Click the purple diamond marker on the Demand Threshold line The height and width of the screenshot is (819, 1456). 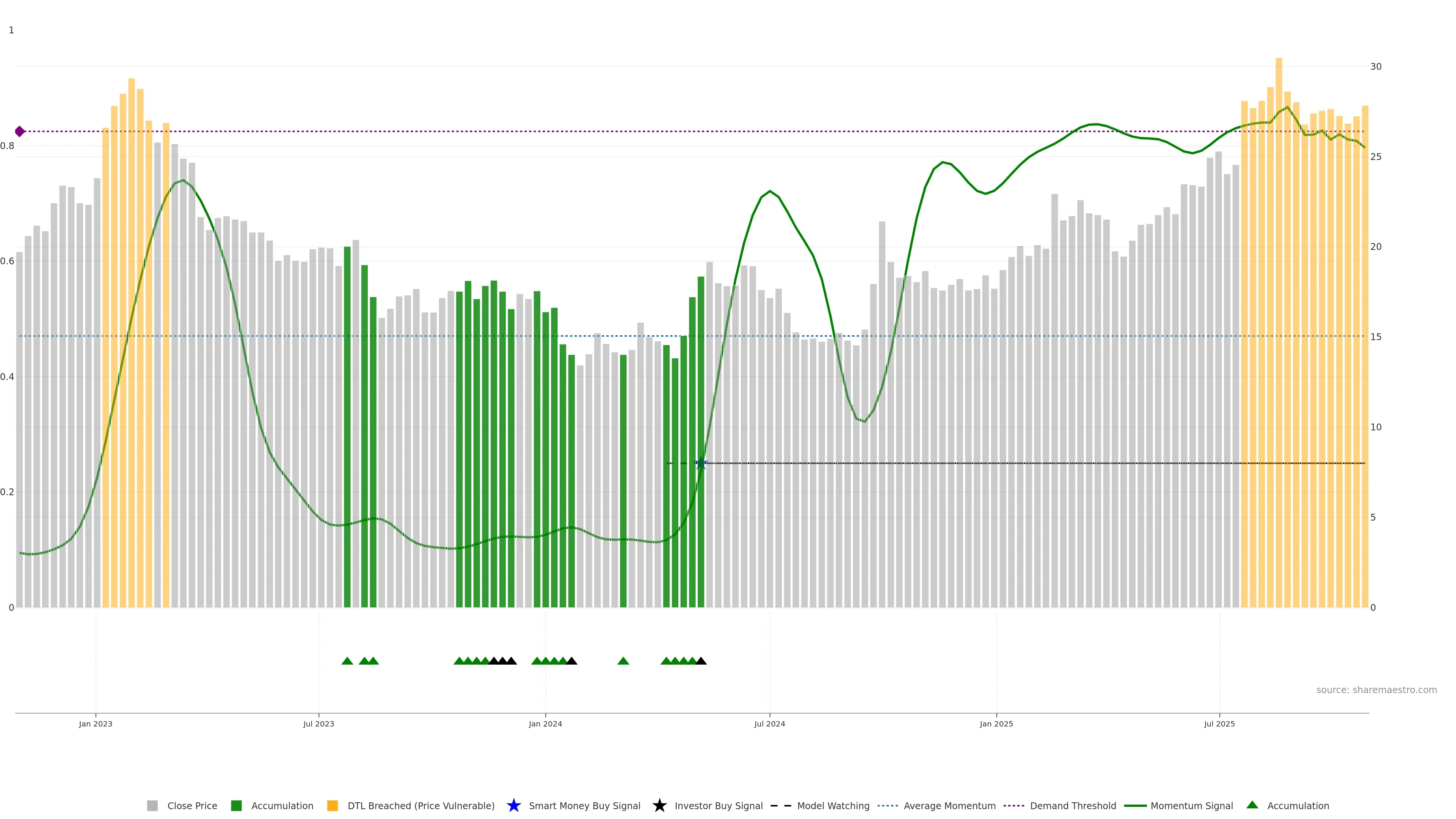[20, 132]
